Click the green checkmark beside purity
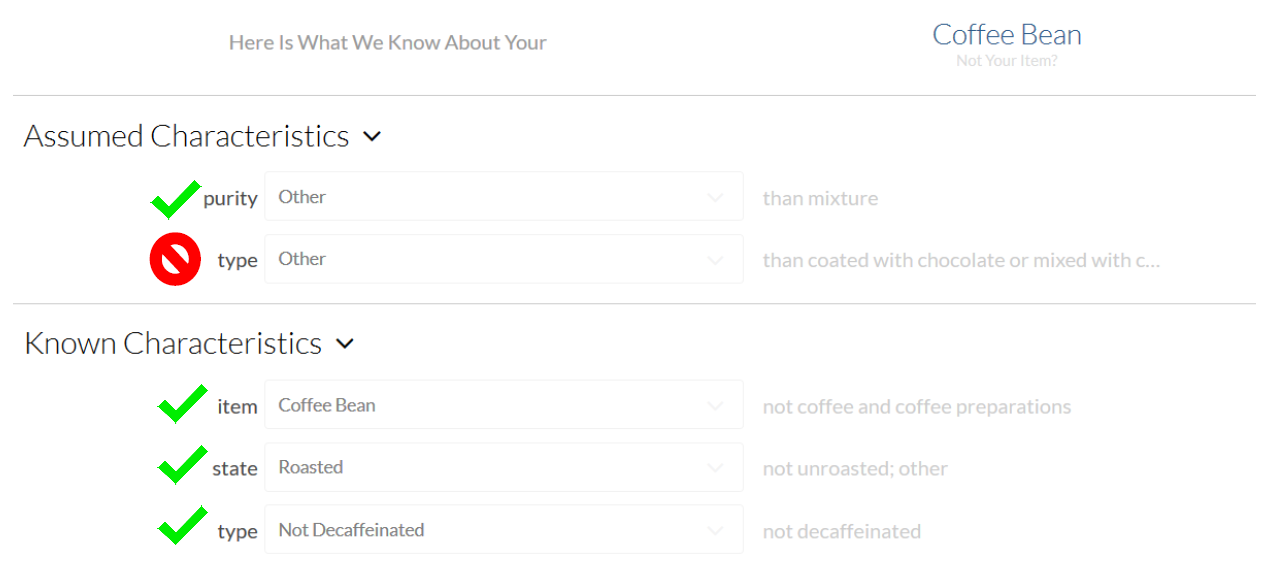The height and width of the screenshot is (586, 1277). pos(175,198)
